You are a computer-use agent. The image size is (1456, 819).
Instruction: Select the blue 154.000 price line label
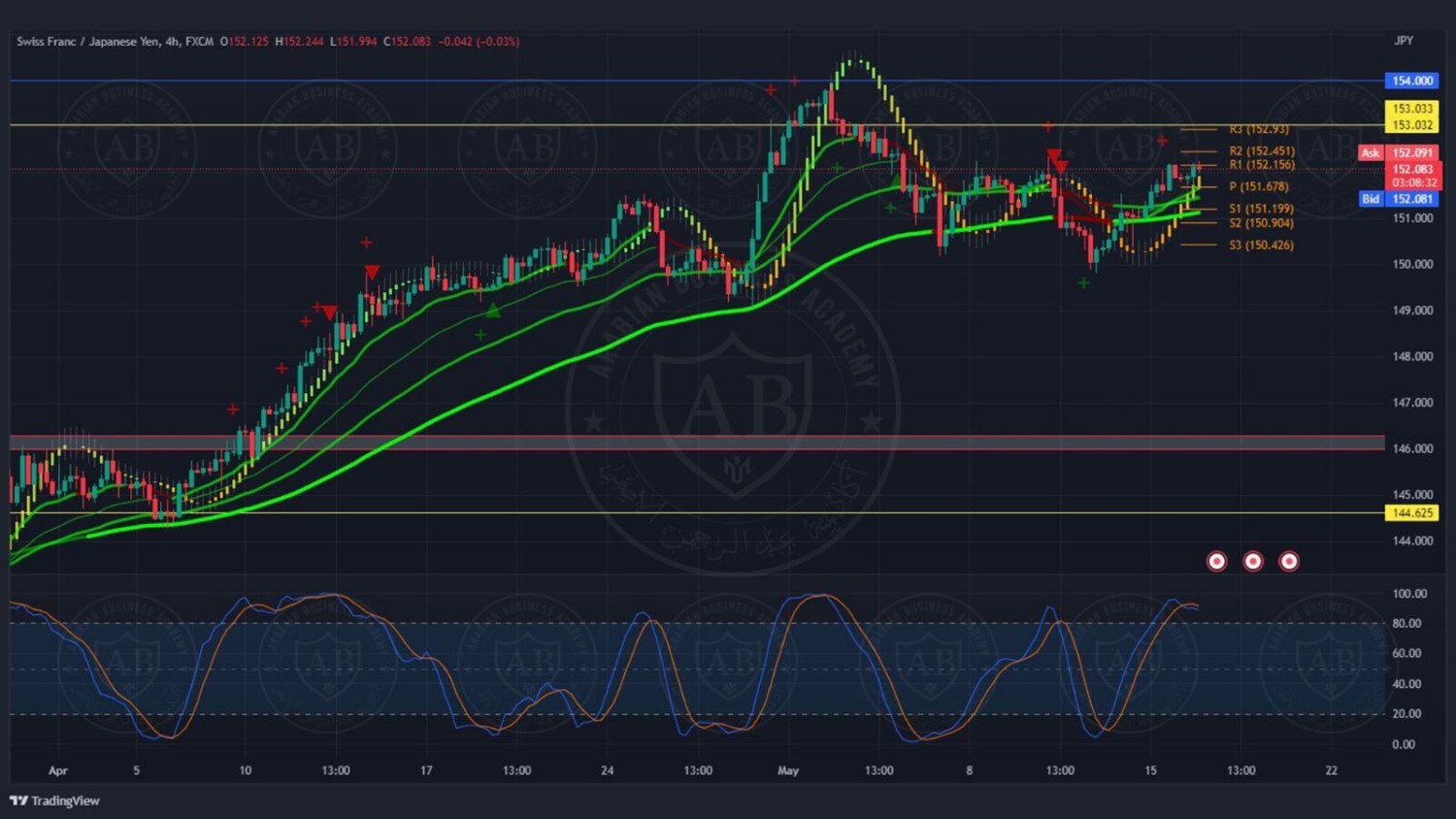pyautogui.click(x=1412, y=81)
